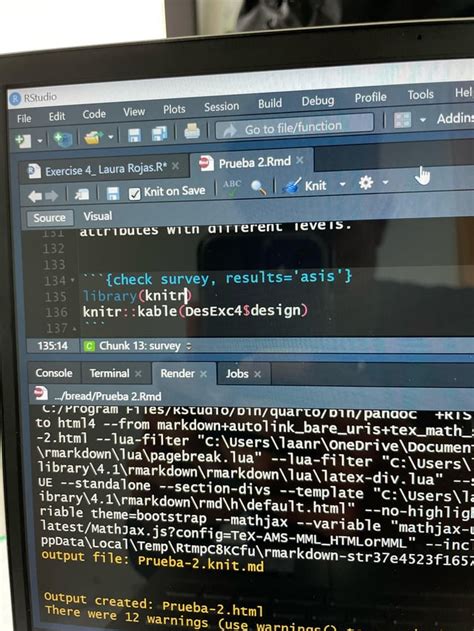The width and height of the screenshot is (474, 631).
Task: Save Prueba 2.Rmd with editor floppy icon
Action: [113, 194]
